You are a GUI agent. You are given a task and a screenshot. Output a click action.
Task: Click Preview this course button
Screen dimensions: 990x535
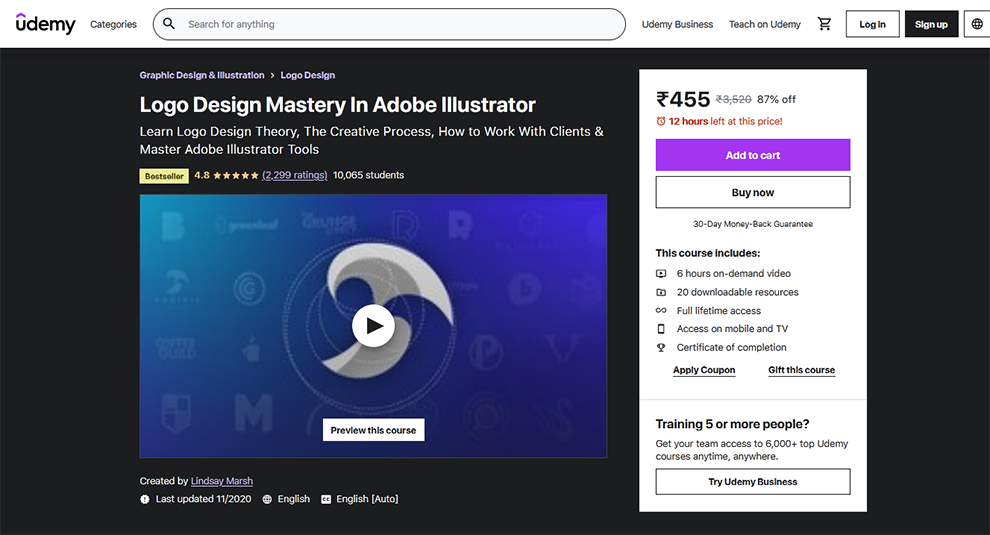373,430
